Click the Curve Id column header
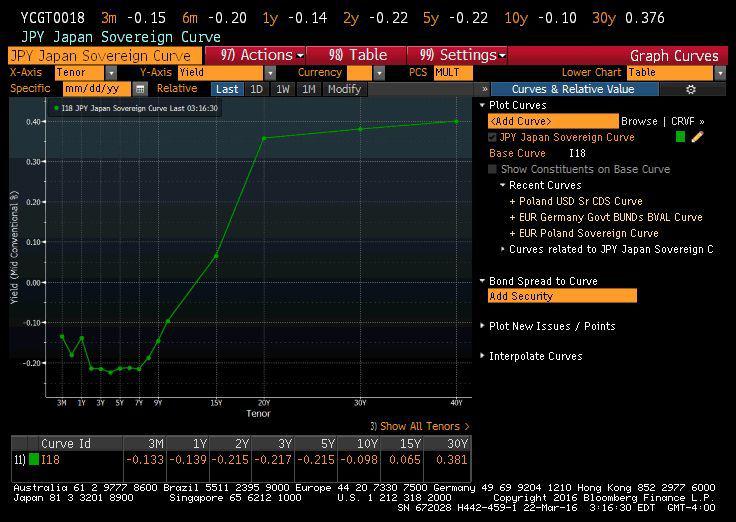The image size is (736, 522). coord(66,443)
